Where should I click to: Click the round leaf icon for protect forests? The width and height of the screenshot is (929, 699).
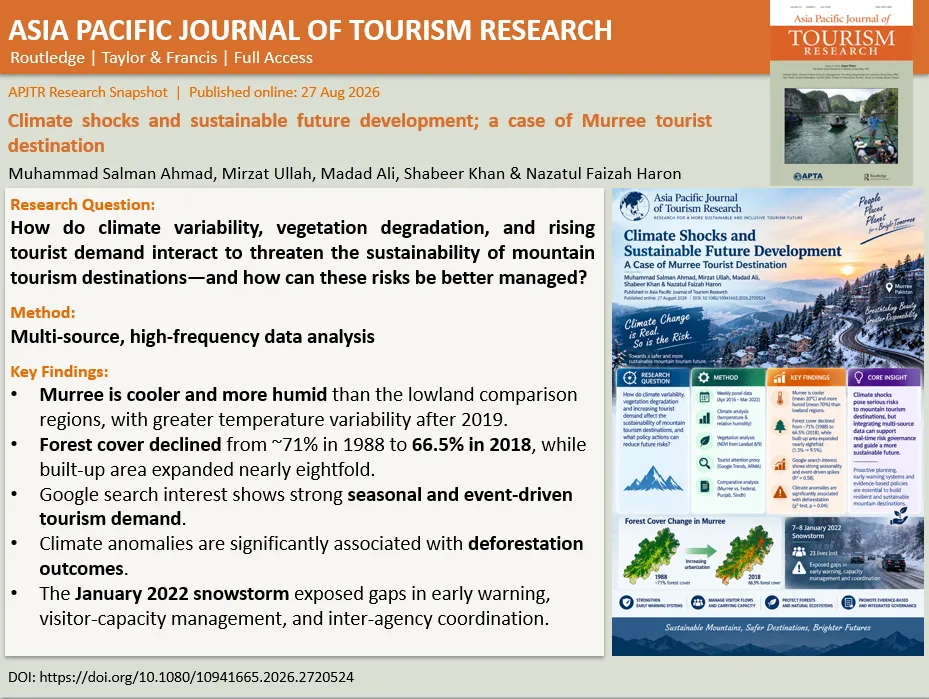coord(772,602)
